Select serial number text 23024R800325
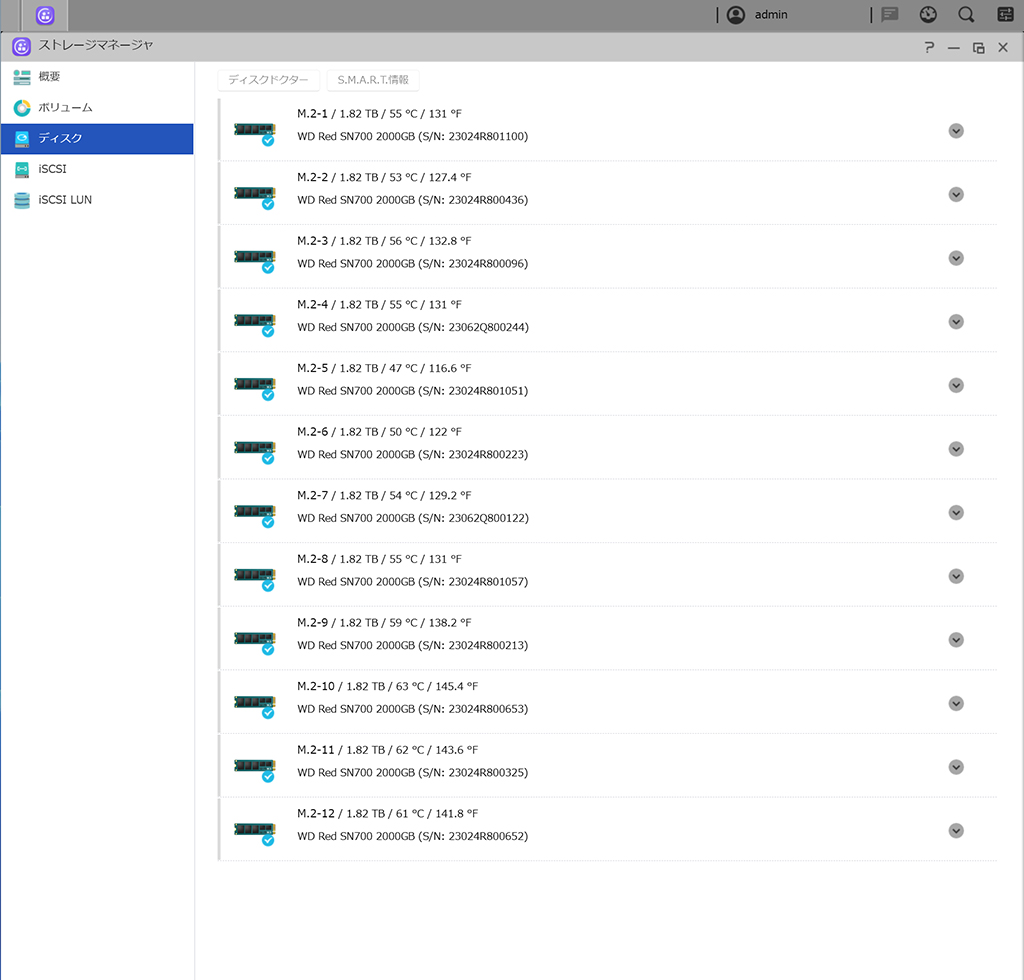The height and width of the screenshot is (980, 1024). [x=487, y=773]
